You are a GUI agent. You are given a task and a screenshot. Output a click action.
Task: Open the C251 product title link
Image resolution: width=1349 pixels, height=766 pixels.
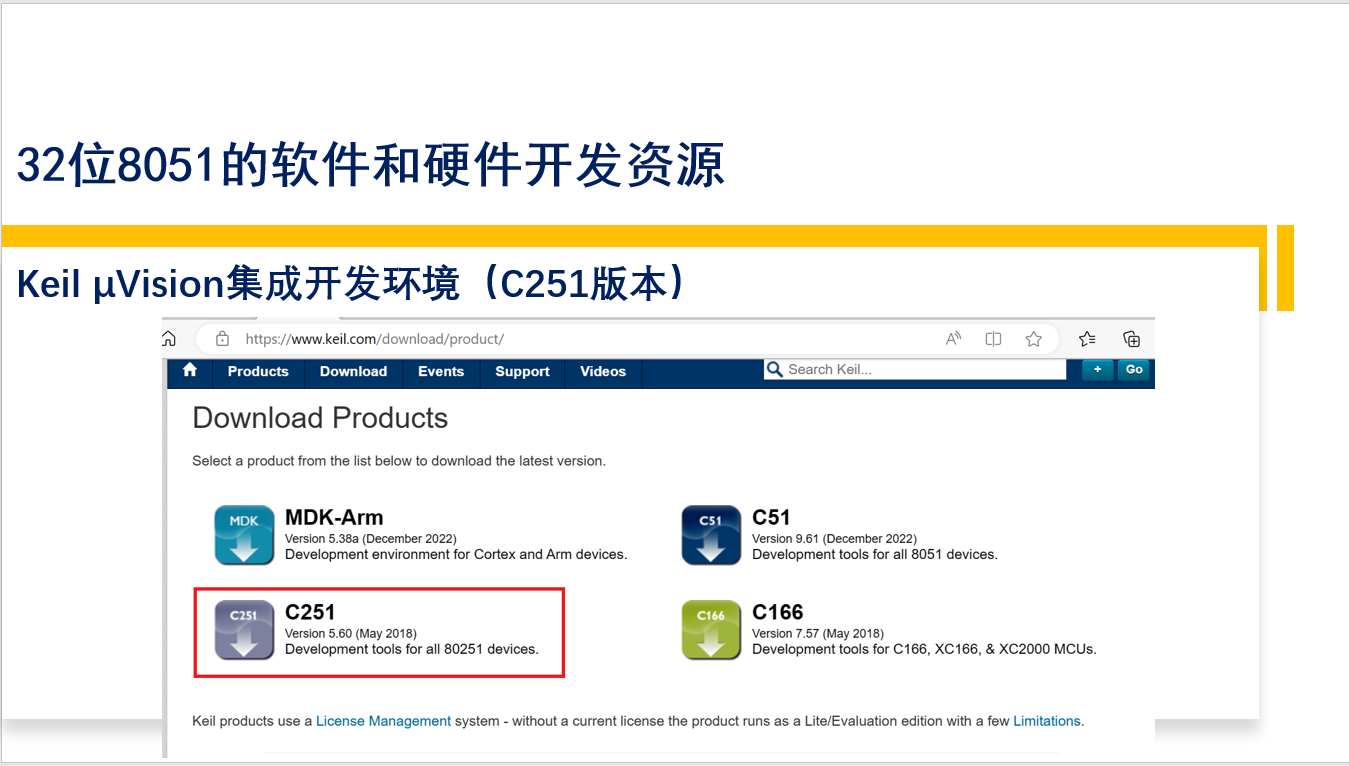(310, 612)
